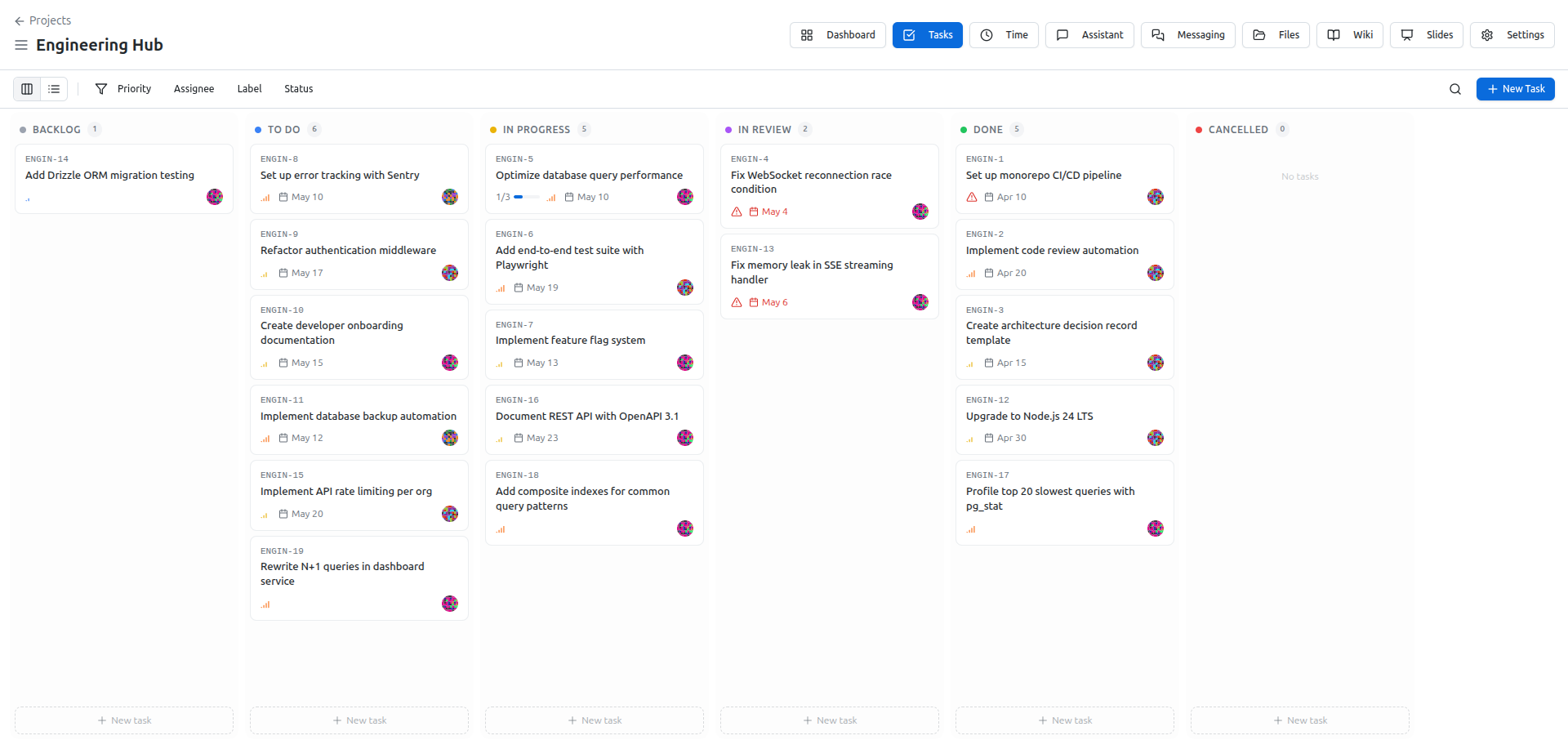Viewport: 1568px width, 749px height.
Task: Click the CANCELLED column header
Action: pos(1238,130)
